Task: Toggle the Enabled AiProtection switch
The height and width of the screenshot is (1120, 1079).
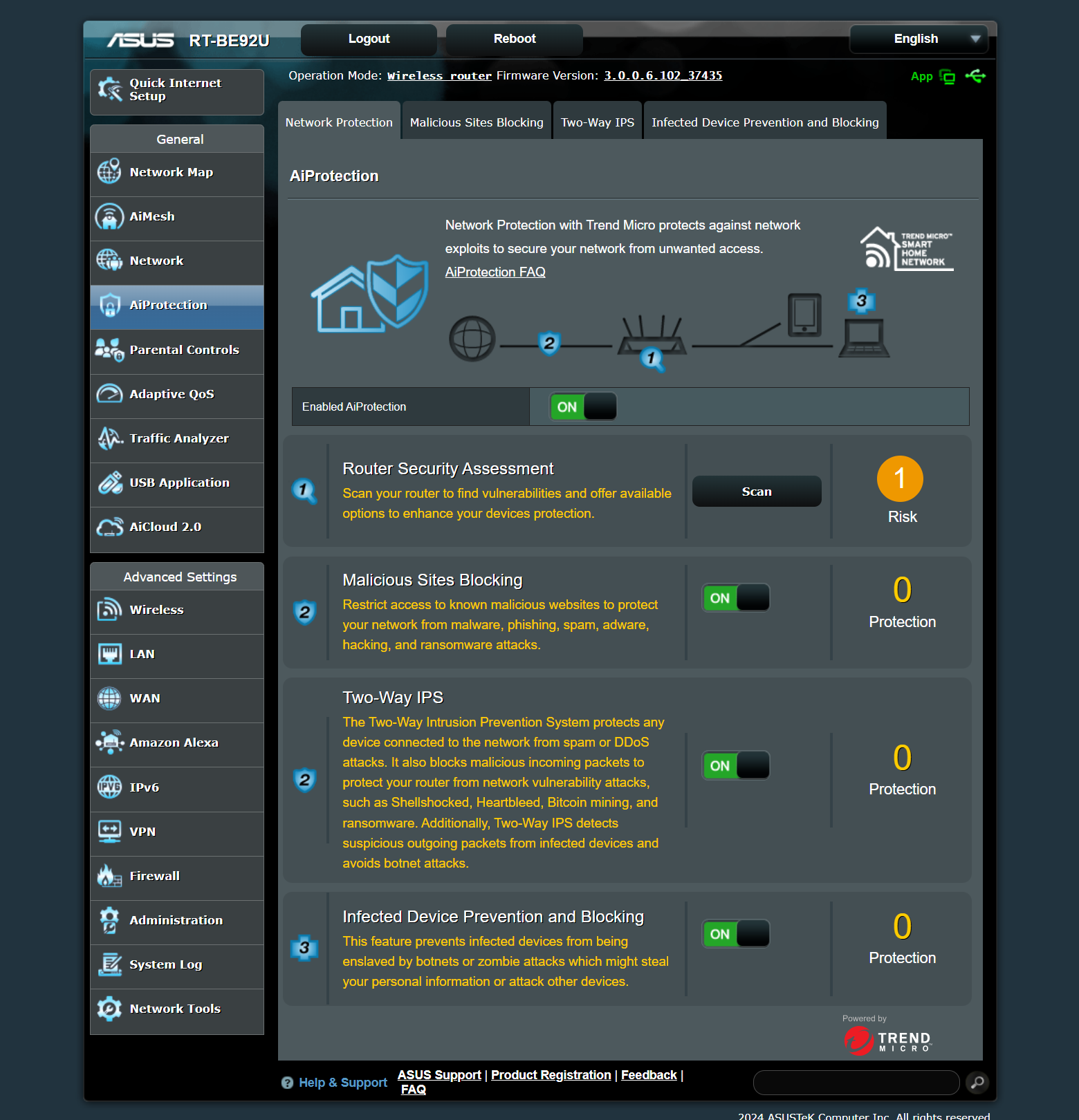Action: click(583, 407)
